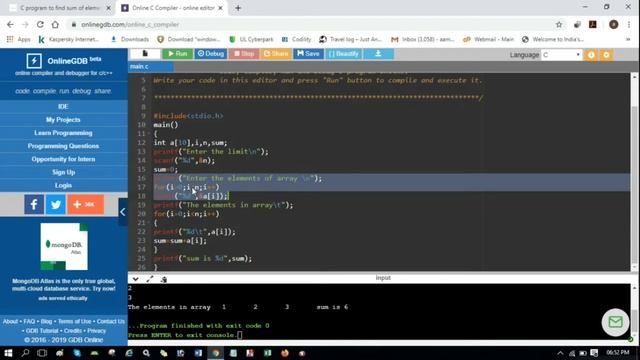Viewport: 640px width, 360px height.
Task: Click the orange plus share counter
Action: pos(85,204)
